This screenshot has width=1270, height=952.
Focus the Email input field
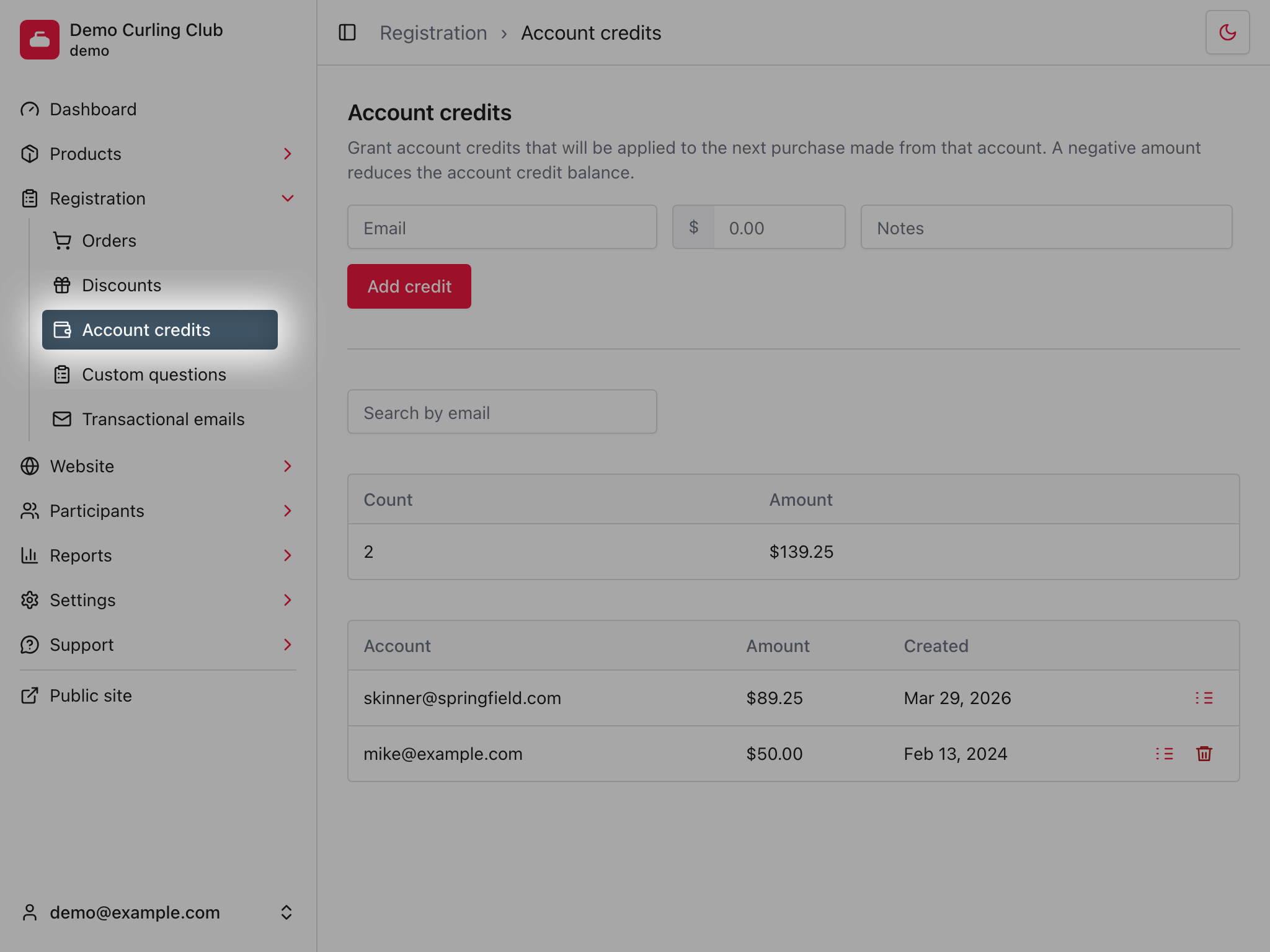pyautogui.click(x=502, y=227)
